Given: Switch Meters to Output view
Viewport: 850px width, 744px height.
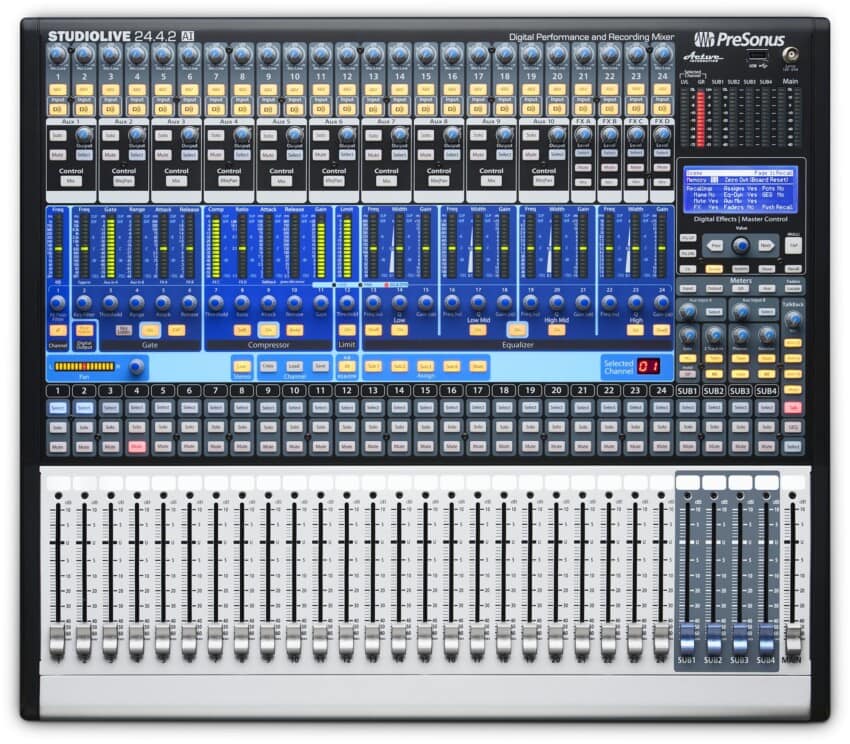Looking at the screenshot, I should 715,288.
